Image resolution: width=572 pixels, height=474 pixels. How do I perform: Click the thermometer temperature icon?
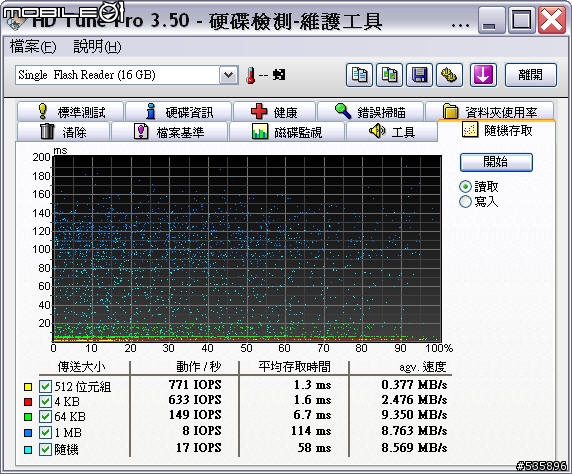pyautogui.click(x=251, y=75)
